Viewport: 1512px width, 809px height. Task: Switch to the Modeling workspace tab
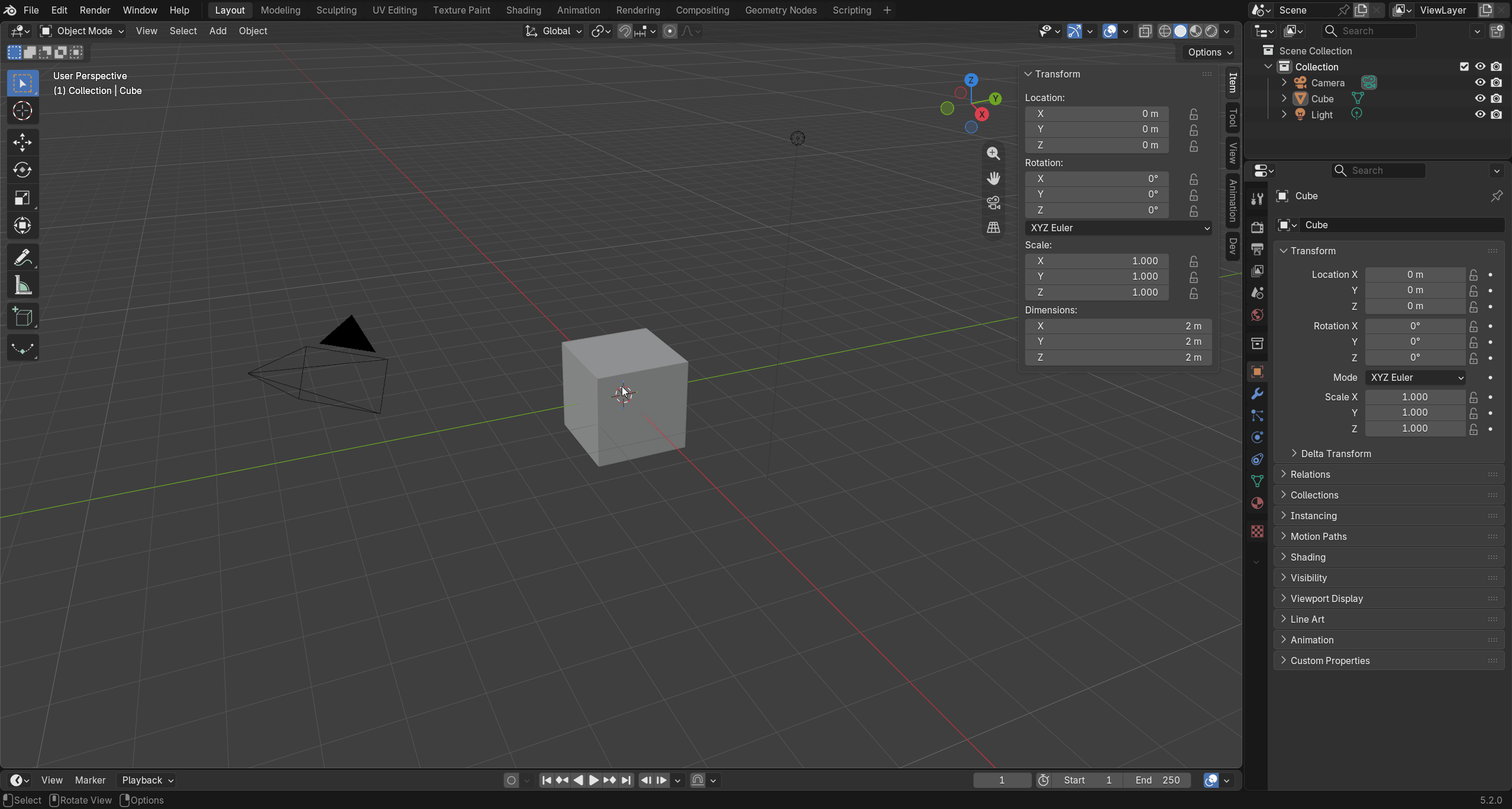pos(280,10)
